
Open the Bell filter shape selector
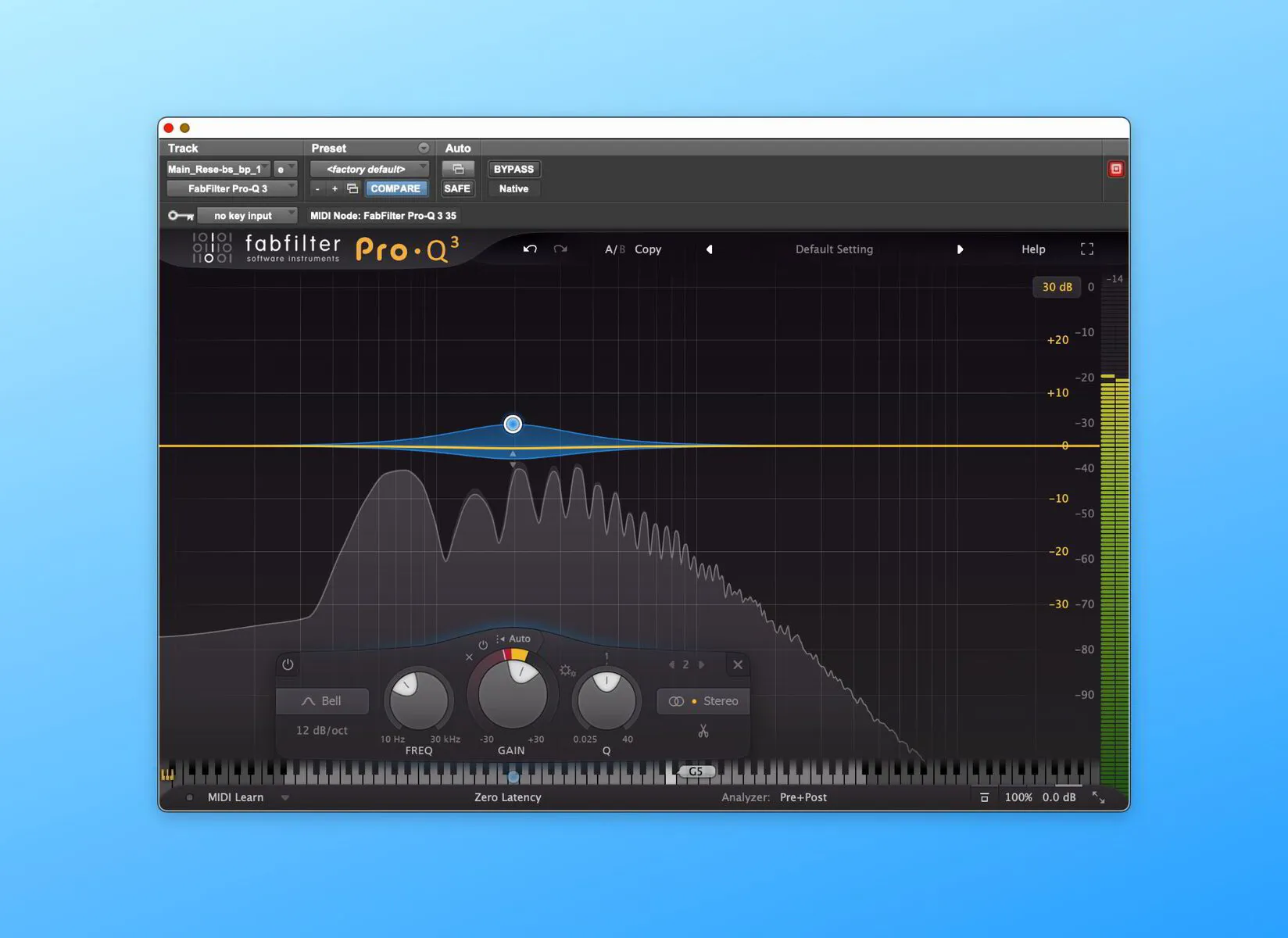(322, 700)
